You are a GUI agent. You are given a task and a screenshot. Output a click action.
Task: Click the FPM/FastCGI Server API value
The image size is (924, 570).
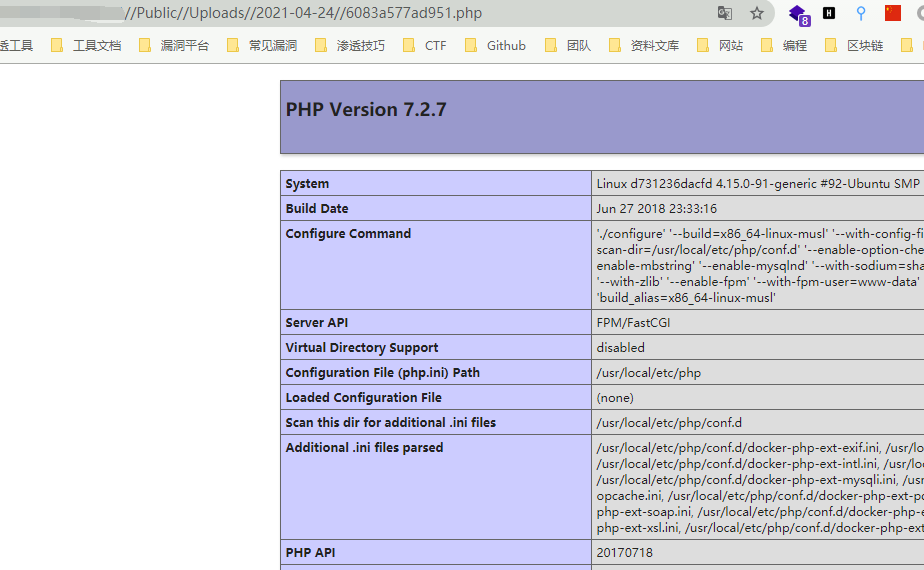635,323
